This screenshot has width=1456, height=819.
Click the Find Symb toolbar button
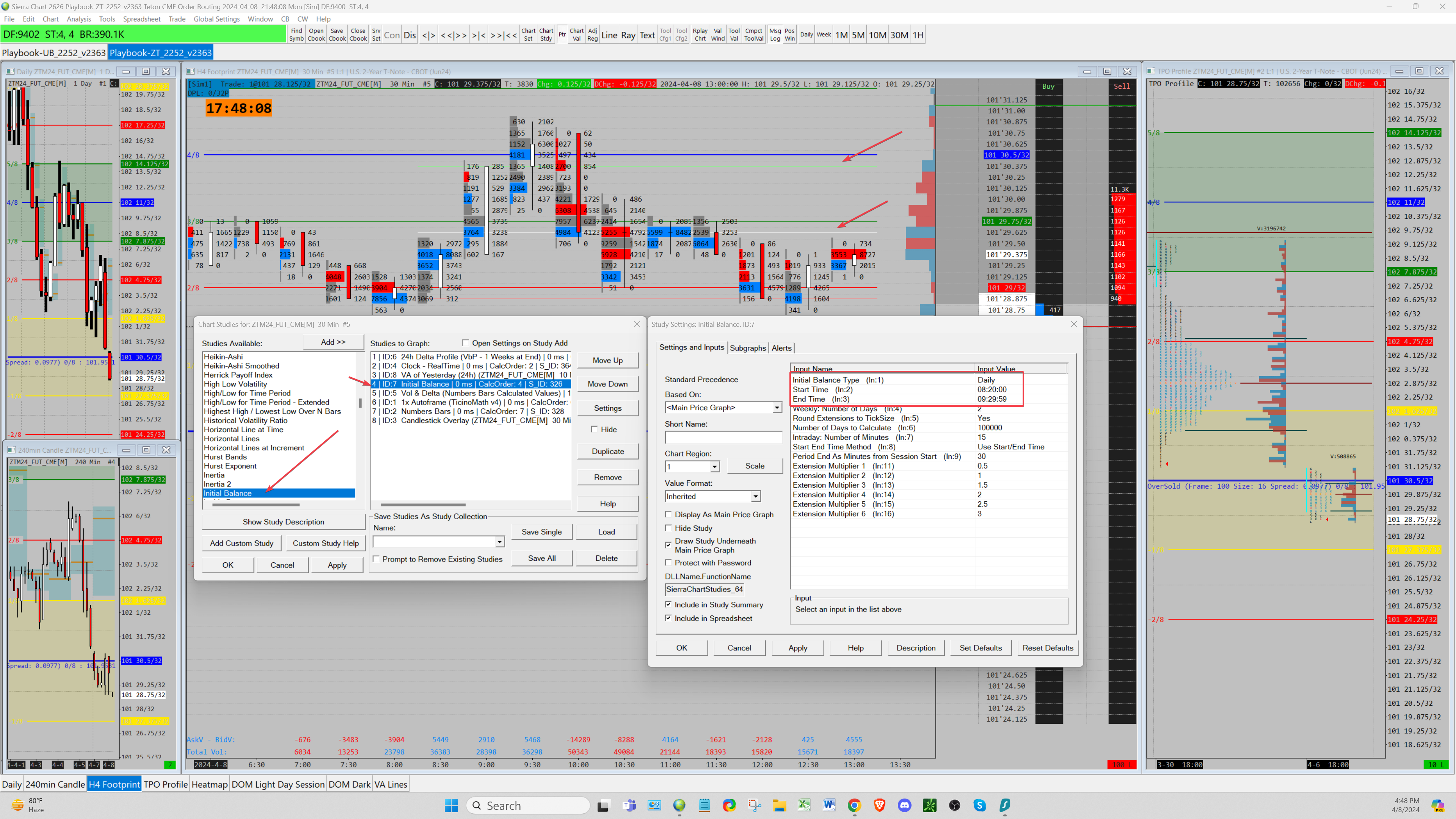(x=296, y=35)
